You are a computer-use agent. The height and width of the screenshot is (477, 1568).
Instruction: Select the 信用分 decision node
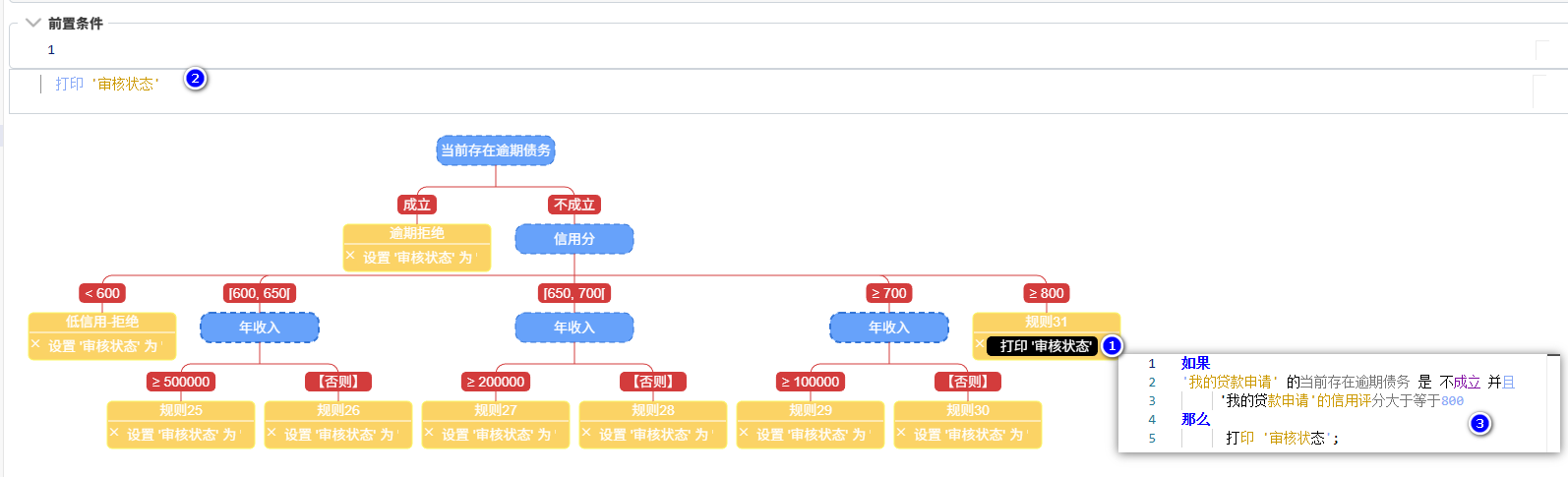pyautogui.click(x=574, y=239)
